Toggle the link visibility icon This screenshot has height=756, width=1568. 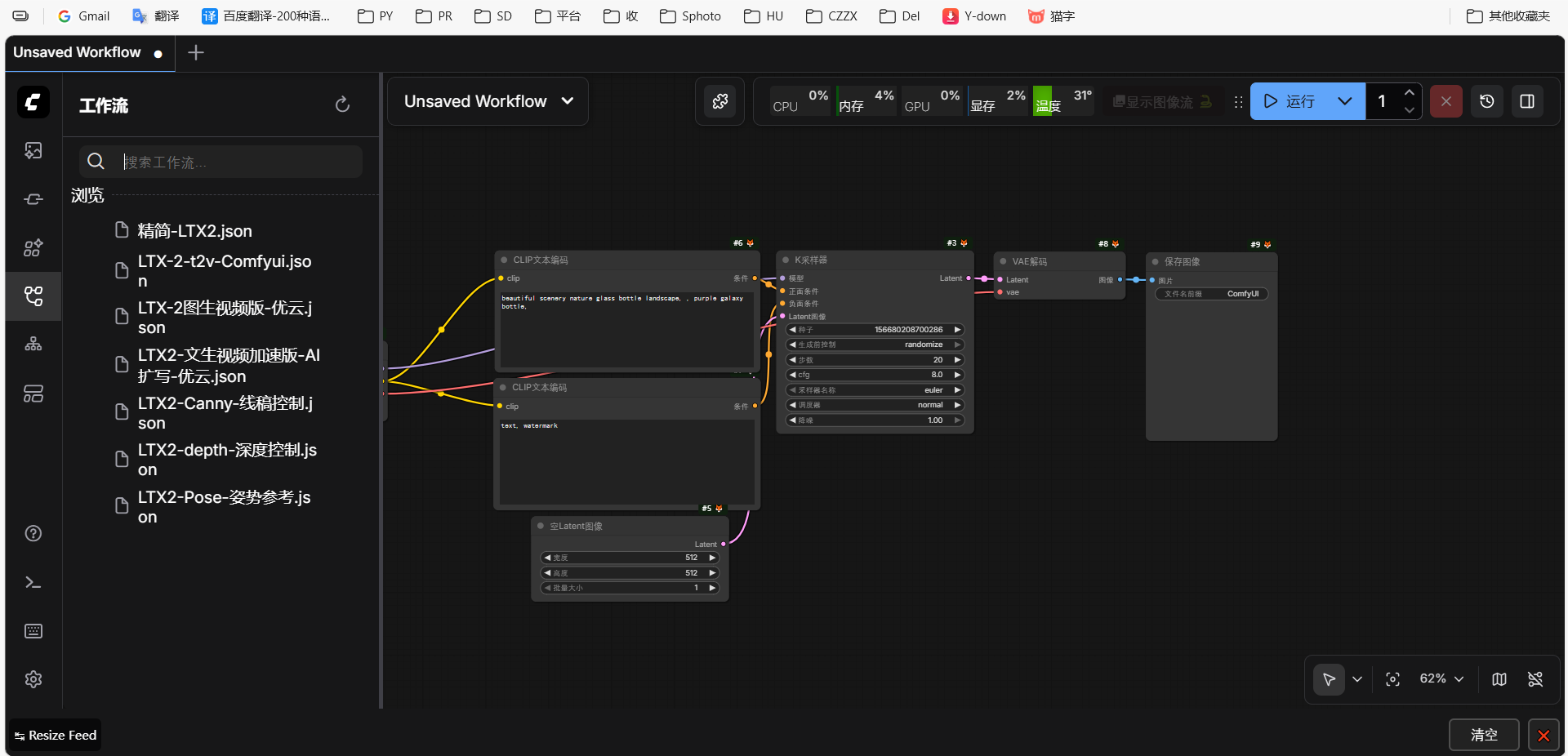(1535, 679)
